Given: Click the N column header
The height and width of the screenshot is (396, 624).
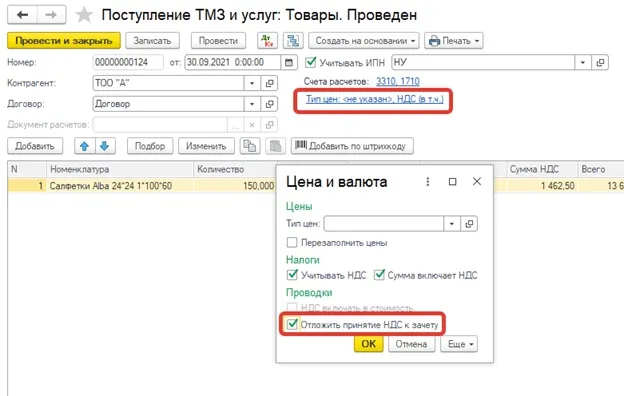Looking at the screenshot, I should pos(27,169).
